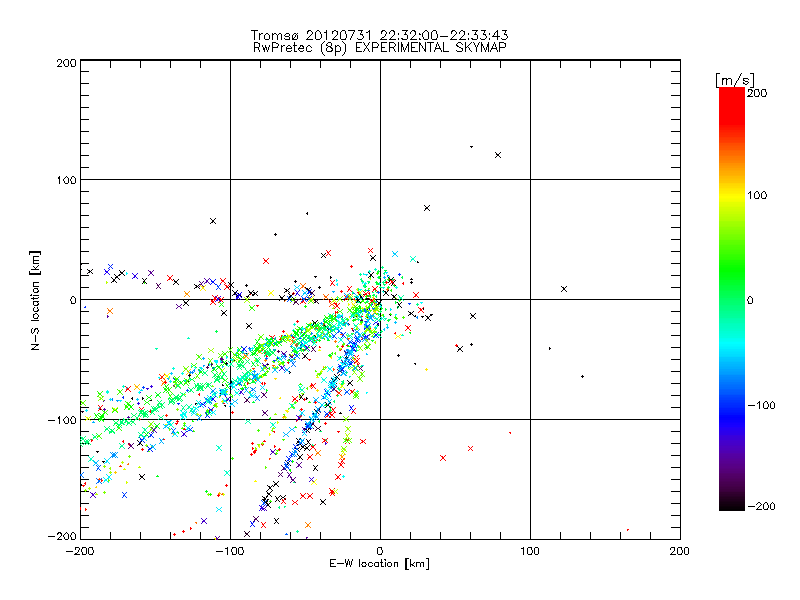Click the isolated black cross marker near 80 km east, 120 km north
This screenshot has width=800, height=600.
498,155
